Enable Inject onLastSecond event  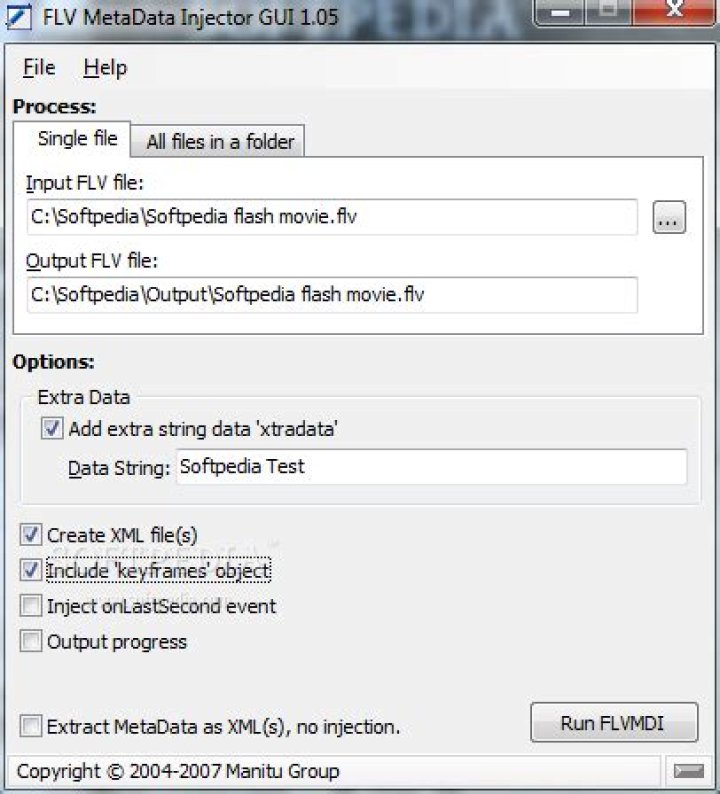click(31, 606)
